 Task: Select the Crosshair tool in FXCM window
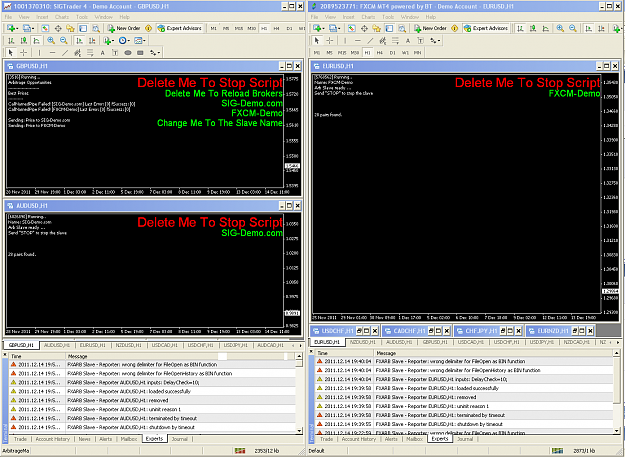point(330,41)
